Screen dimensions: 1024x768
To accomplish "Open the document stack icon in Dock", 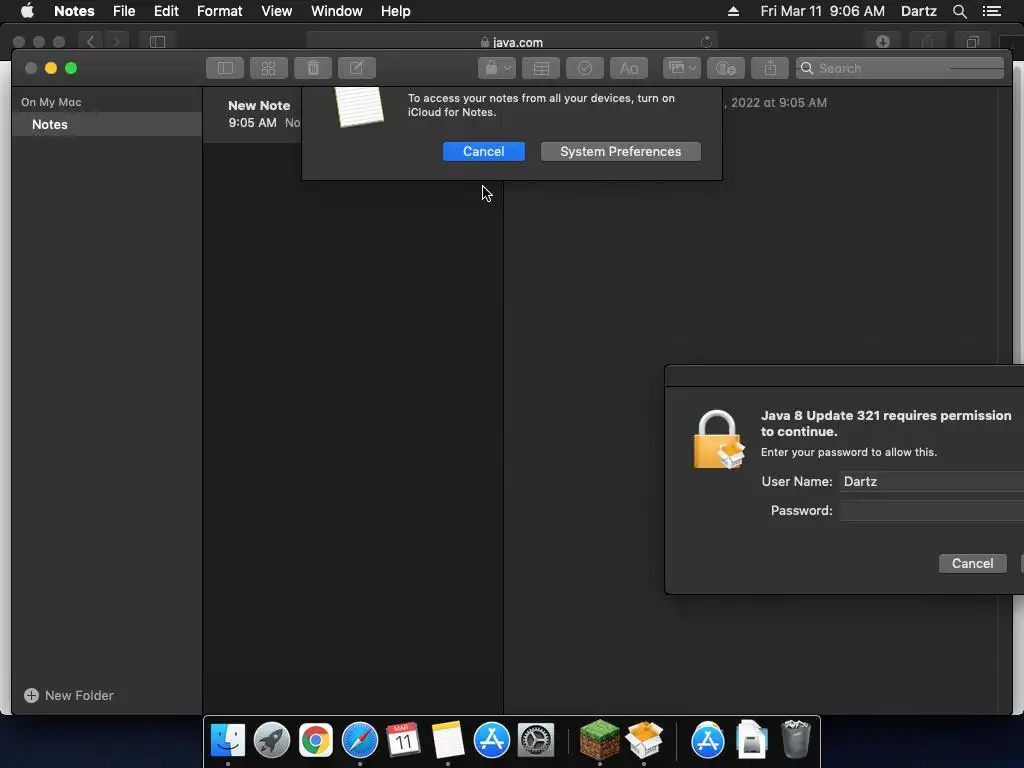I will (752, 740).
